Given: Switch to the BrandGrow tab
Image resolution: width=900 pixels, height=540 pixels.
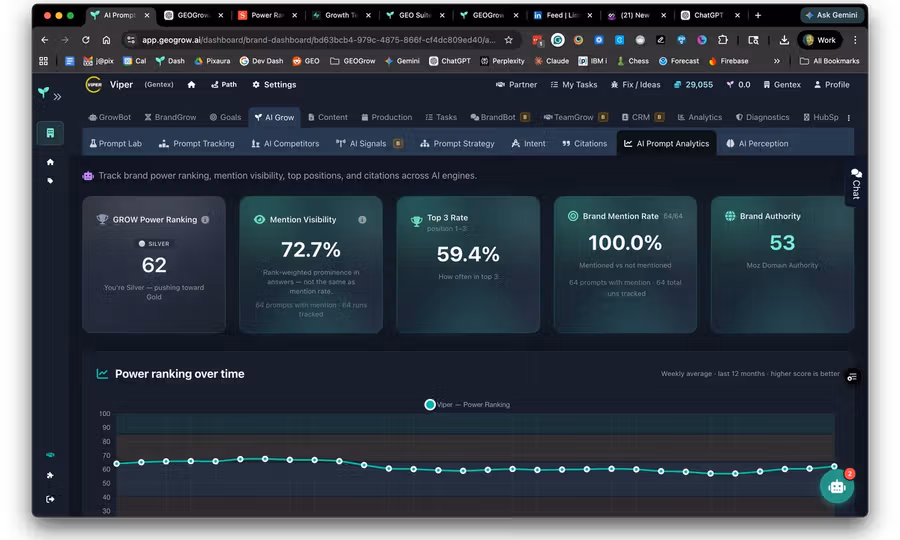Looking at the screenshot, I should tap(170, 117).
